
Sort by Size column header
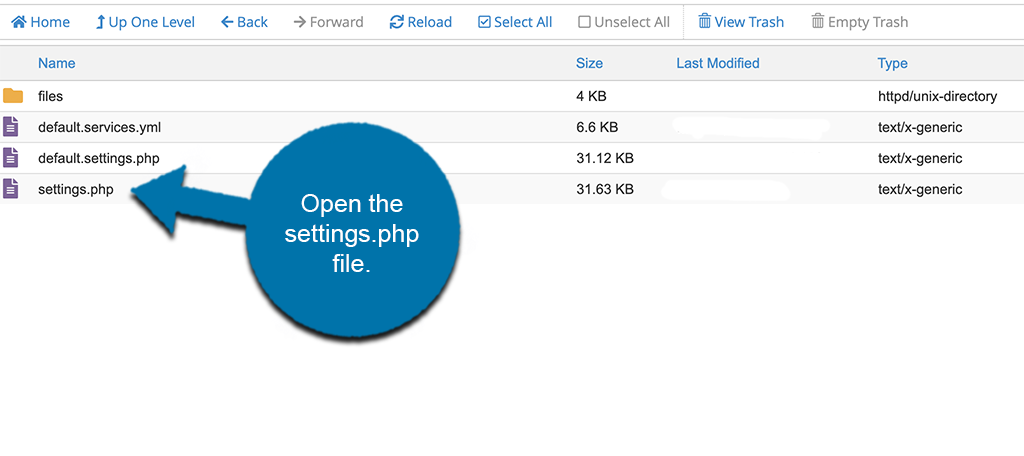tap(589, 63)
